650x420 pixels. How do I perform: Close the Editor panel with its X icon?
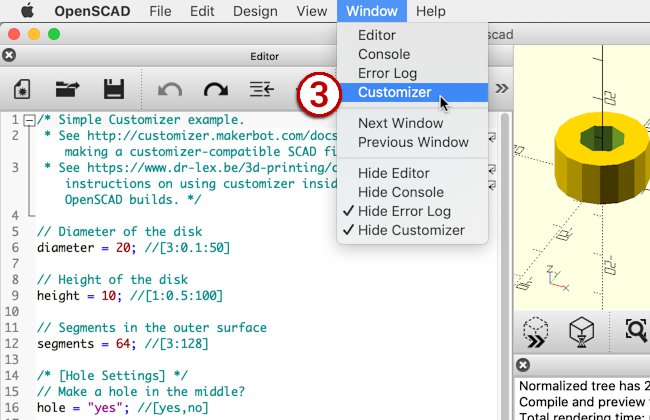[9, 55]
